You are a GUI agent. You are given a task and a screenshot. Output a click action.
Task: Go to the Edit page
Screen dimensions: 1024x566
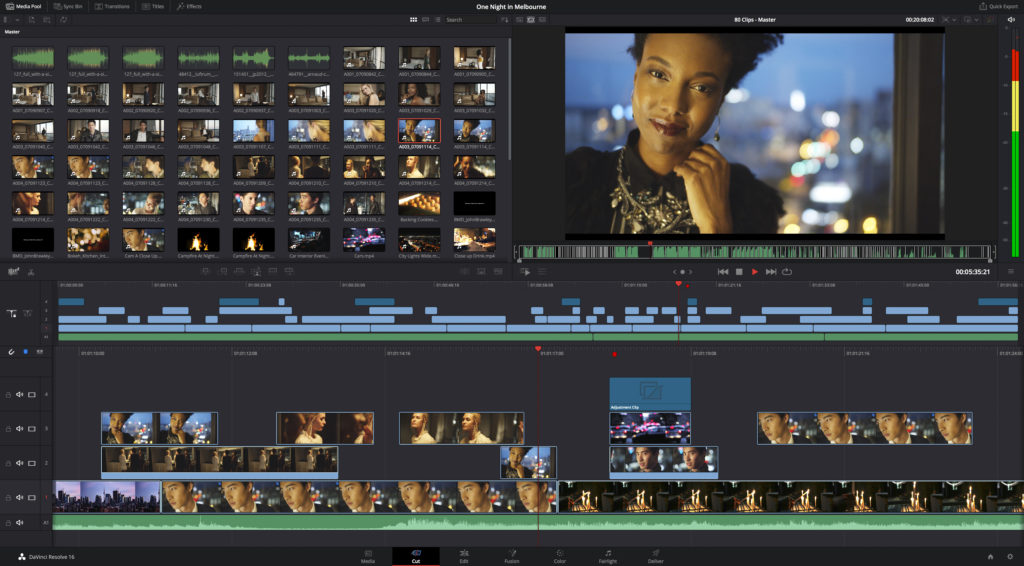pyautogui.click(x=464, y=556)
